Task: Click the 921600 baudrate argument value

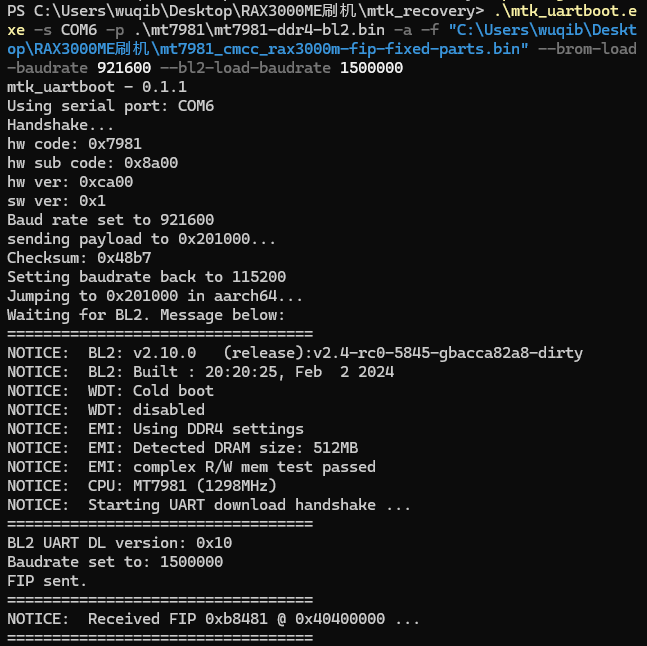Action: tap(124, 68)
